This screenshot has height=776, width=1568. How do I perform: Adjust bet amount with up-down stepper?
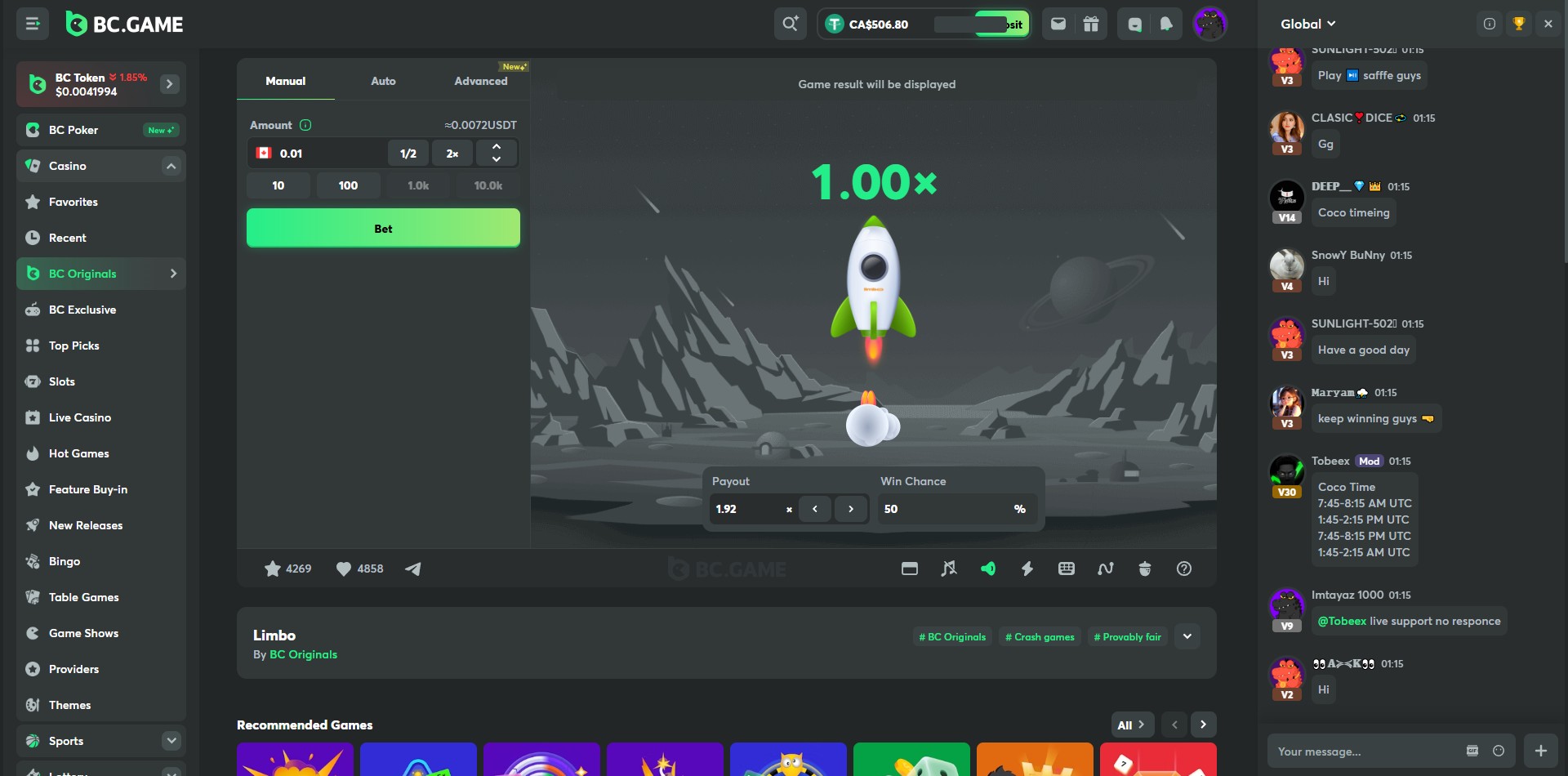pos(497,153)
